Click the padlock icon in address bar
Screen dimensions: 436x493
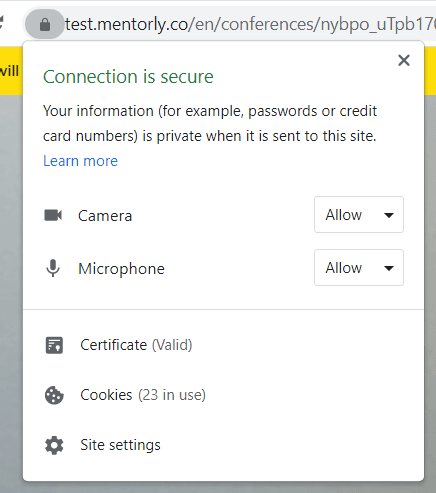(45, 24)
